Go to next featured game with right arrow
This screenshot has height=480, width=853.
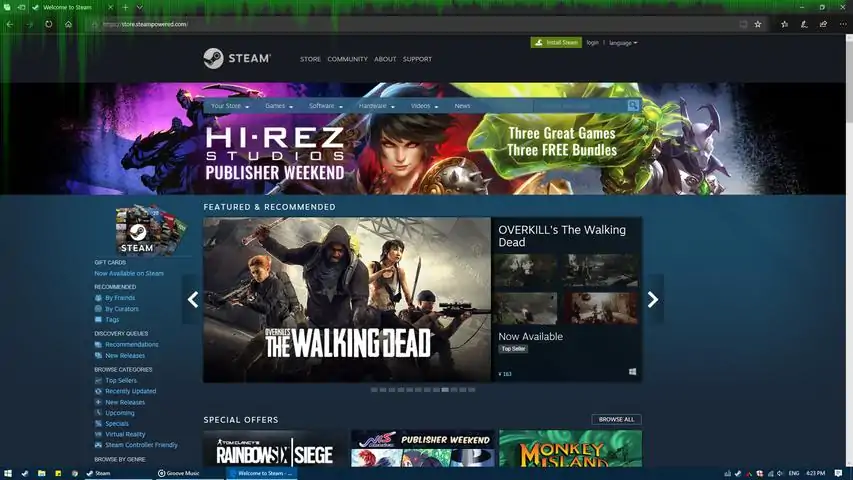coord(653,299)
